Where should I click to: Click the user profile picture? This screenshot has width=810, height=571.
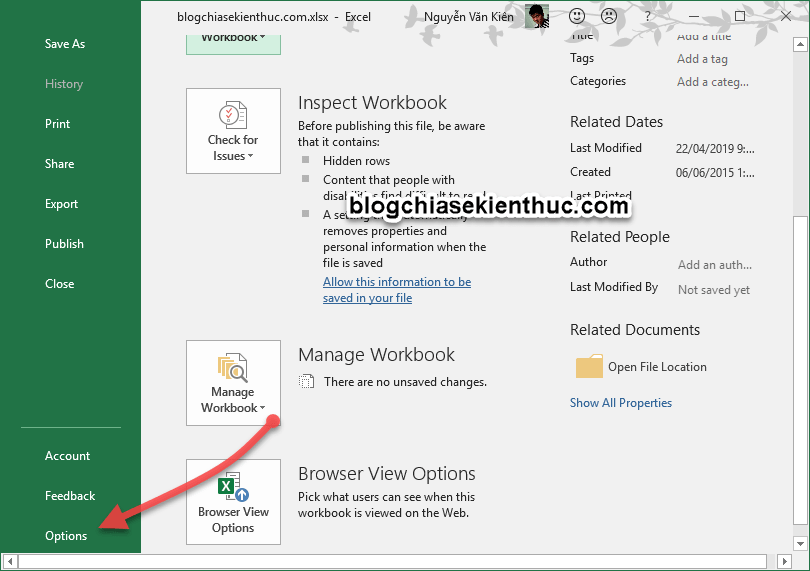pyautogui.click(x=537, y=16)
